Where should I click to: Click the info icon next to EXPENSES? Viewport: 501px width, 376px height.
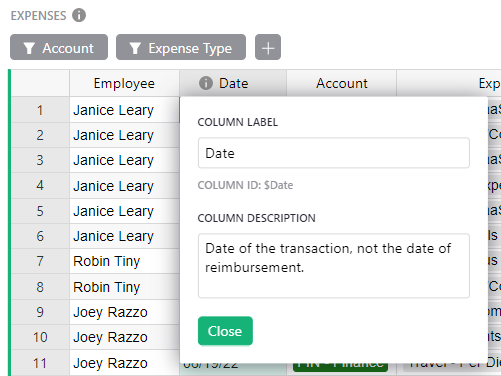point(79,15)
